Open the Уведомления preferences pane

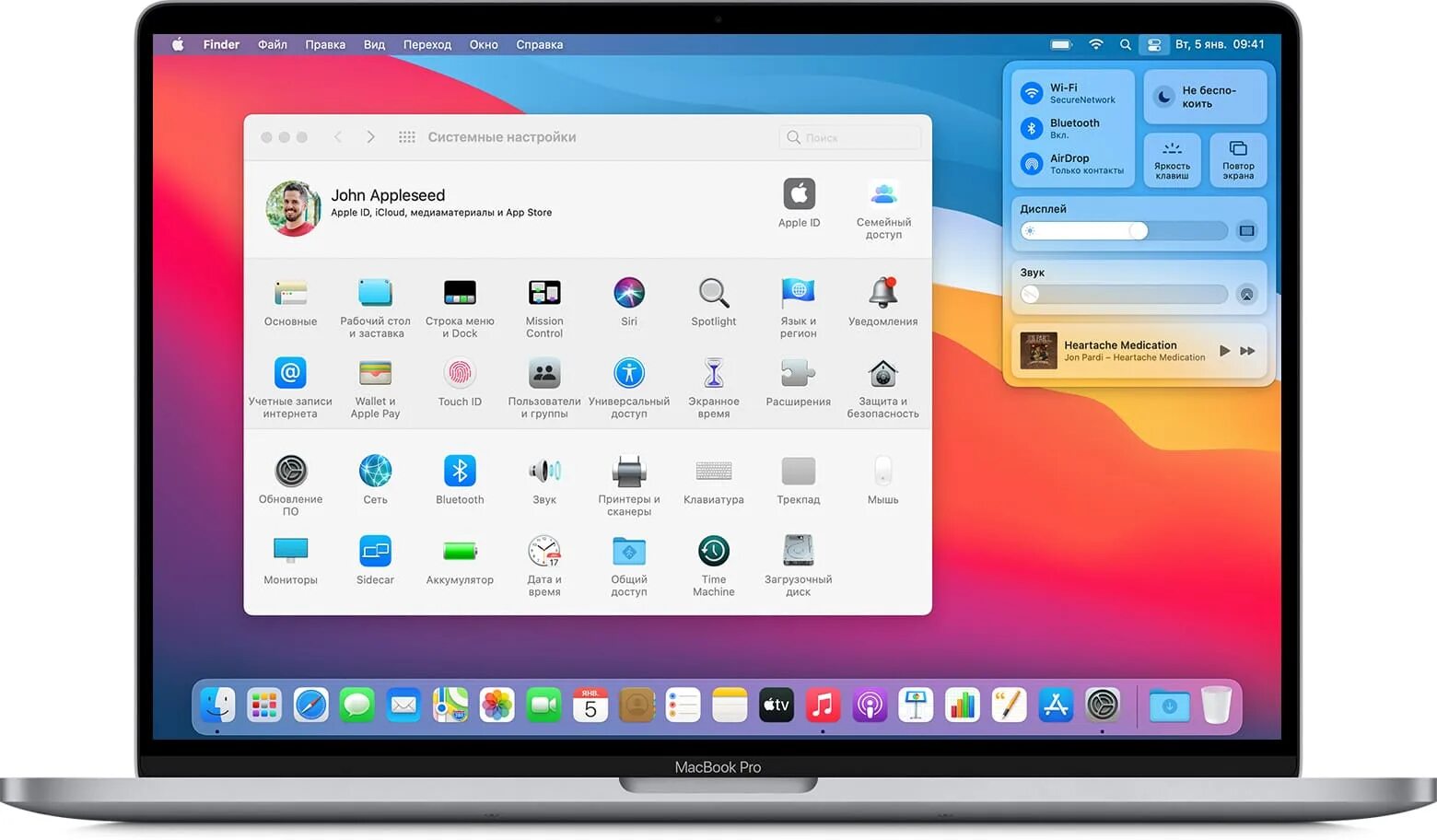(x=883, y=293)
